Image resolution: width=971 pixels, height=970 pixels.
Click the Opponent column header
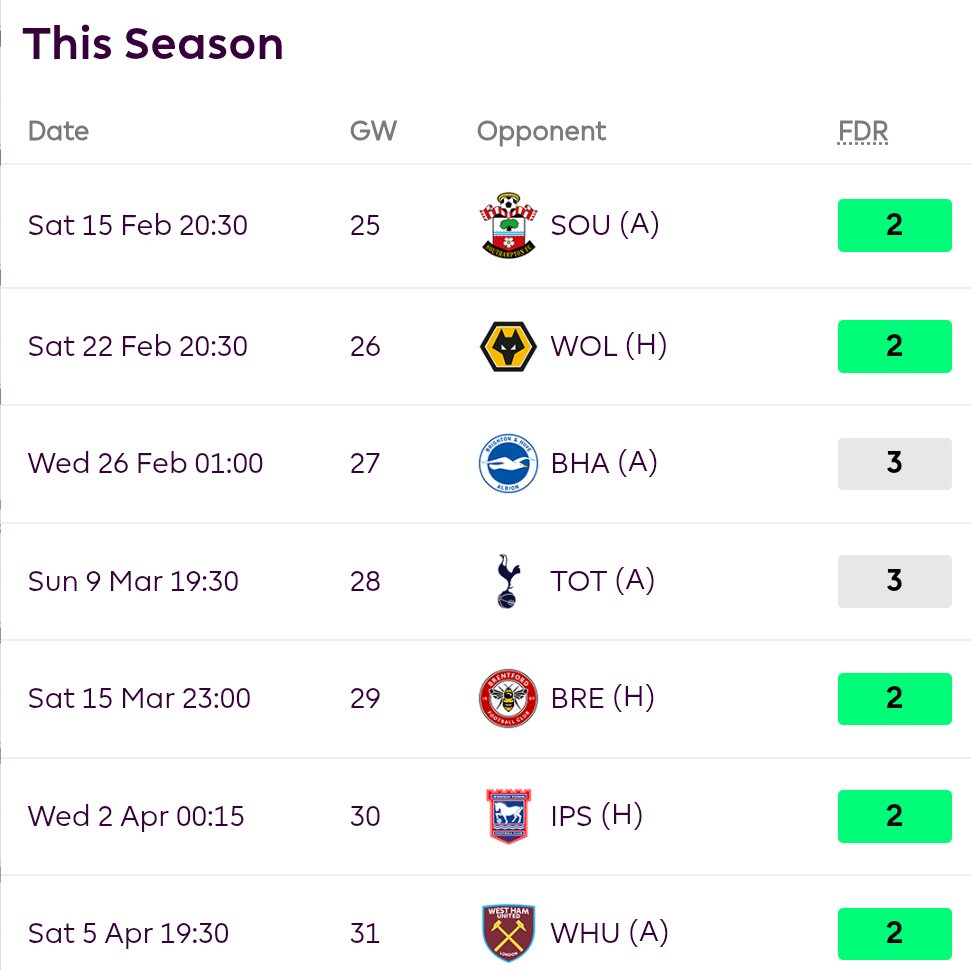coord(541,131)
